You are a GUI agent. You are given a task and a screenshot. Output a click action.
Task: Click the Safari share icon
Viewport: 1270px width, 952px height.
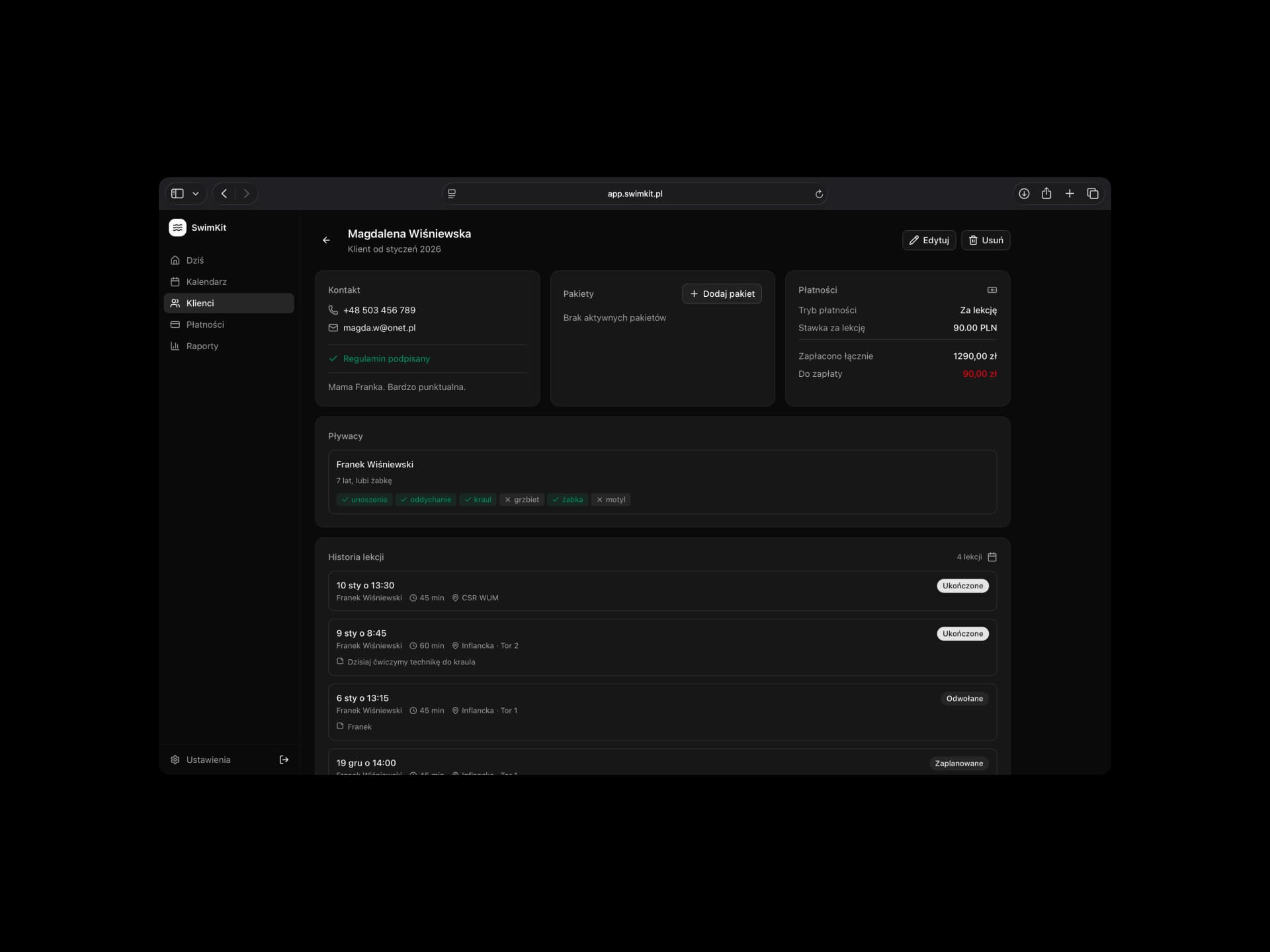click(1046, 193)
